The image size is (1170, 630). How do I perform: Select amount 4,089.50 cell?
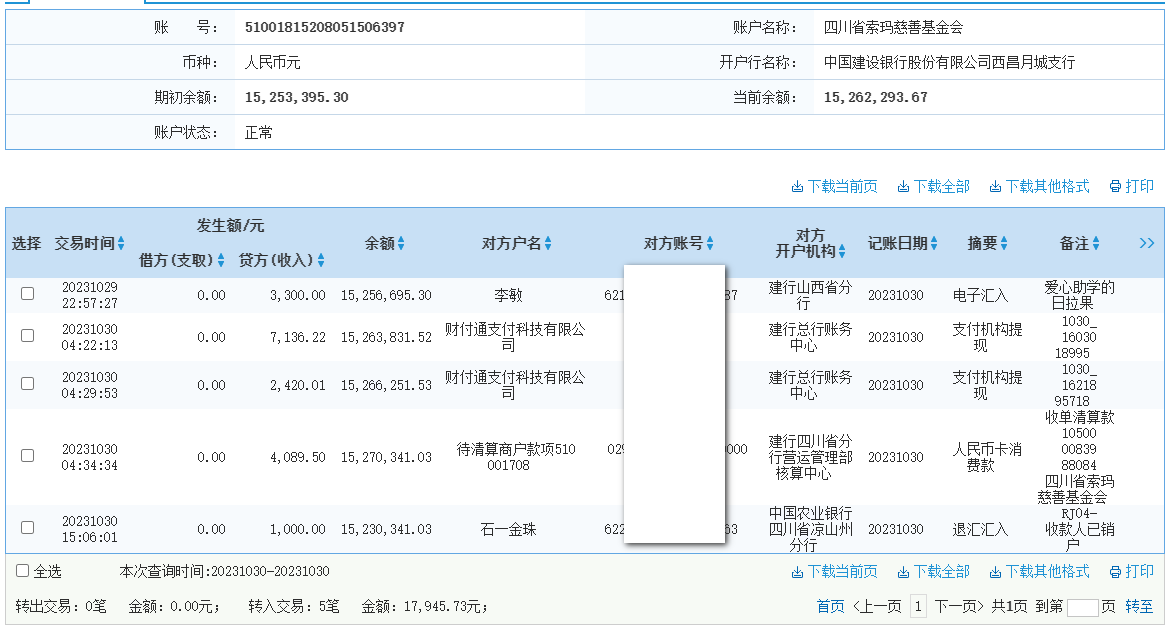[298, 457]
